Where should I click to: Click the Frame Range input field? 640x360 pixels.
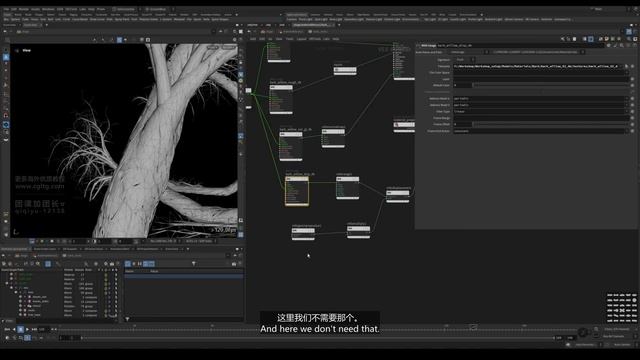[541, 118]
